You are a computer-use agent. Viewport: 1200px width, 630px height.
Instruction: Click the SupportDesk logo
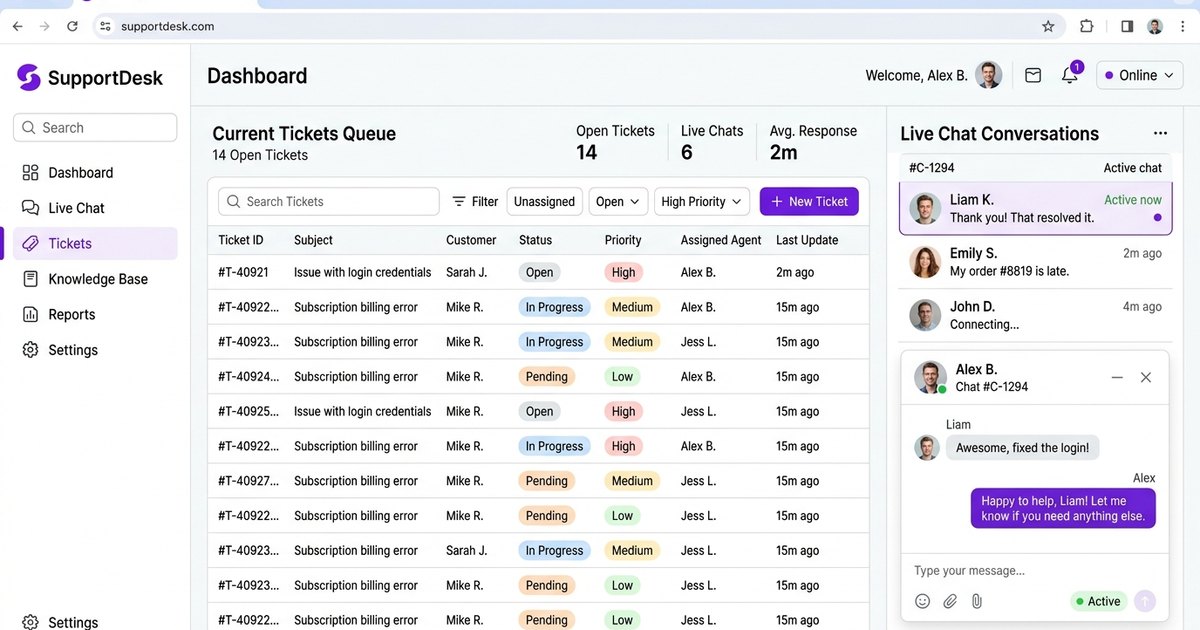coord(90,78)
